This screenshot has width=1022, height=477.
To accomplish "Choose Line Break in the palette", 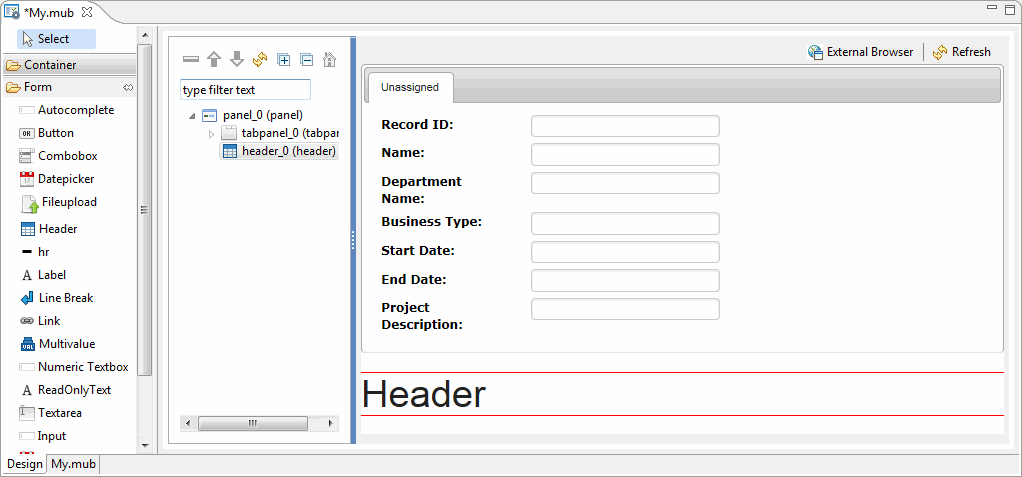I will point(57,298).
